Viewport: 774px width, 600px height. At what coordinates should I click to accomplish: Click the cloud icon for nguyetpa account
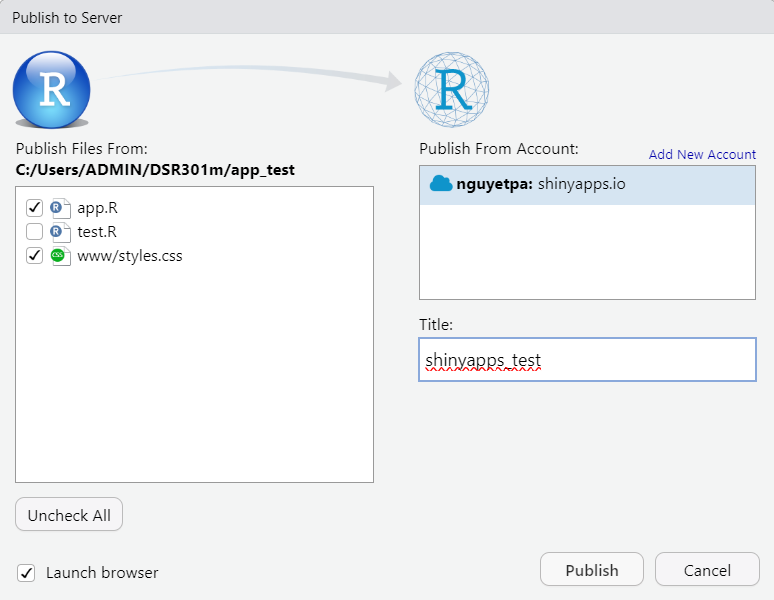[x=441, y=184]
